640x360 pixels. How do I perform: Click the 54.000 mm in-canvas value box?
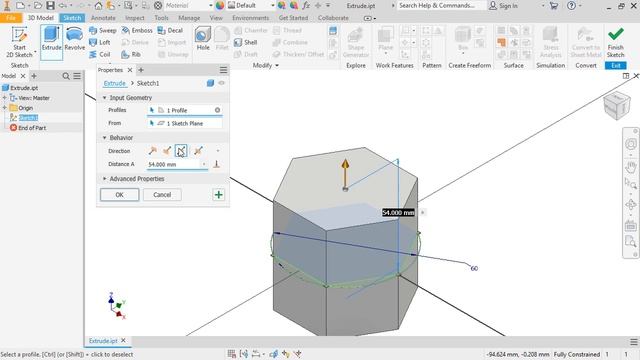pyautogui.click(x=398, y=213)
